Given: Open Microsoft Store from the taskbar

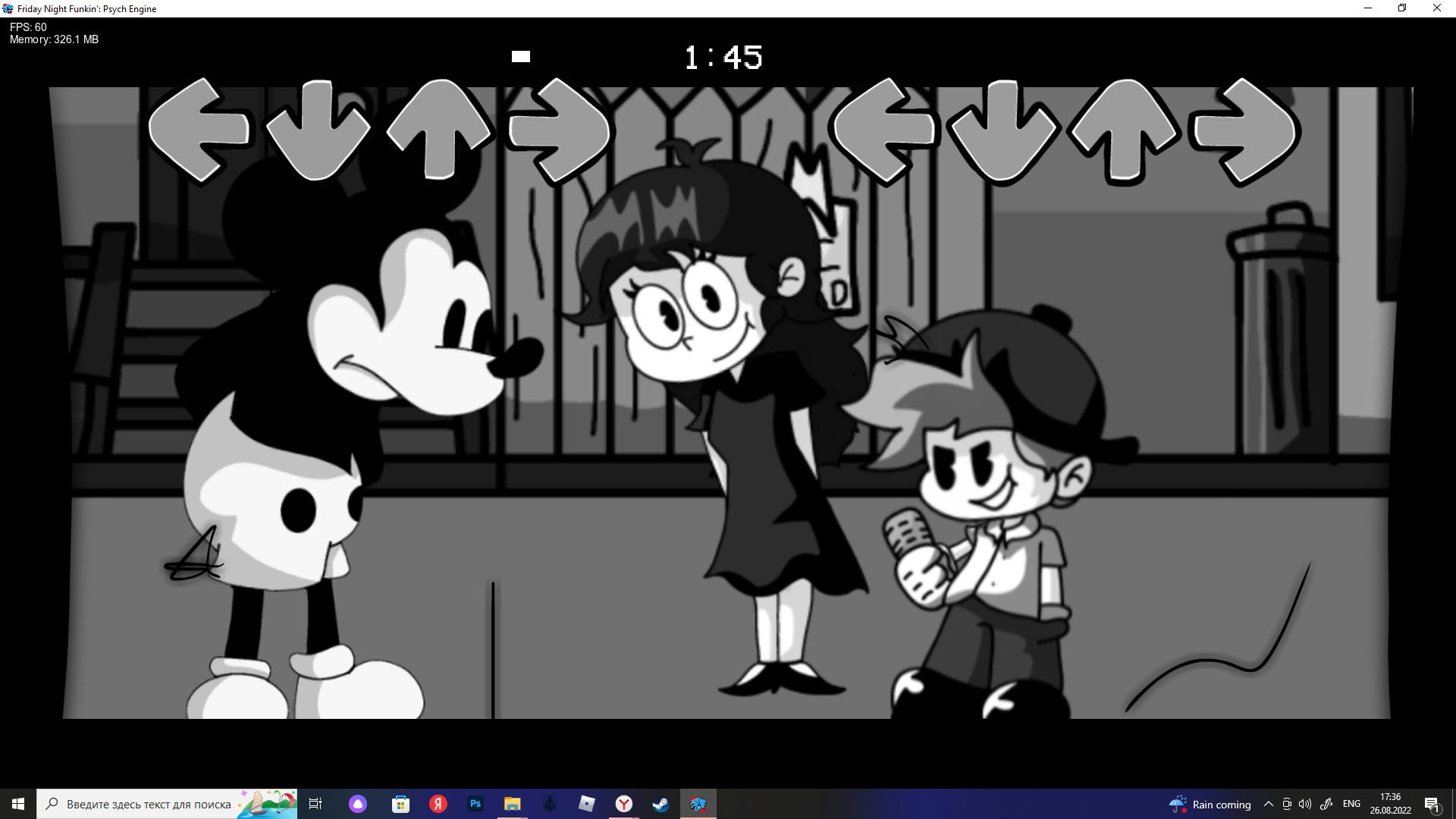Looking at the screenshot, I should pos(400,804).
